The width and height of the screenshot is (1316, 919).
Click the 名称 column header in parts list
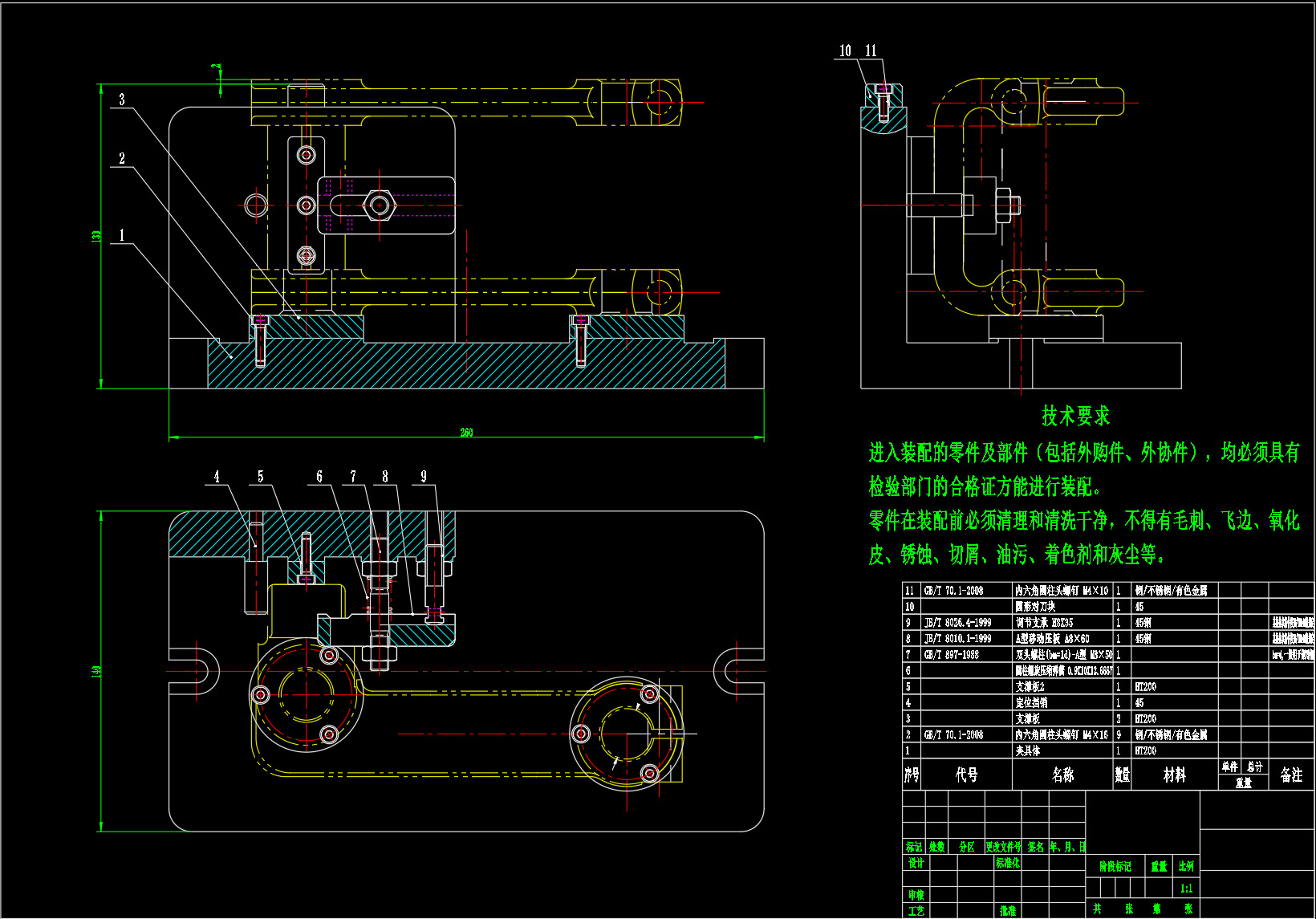[x=1062, y=775]
